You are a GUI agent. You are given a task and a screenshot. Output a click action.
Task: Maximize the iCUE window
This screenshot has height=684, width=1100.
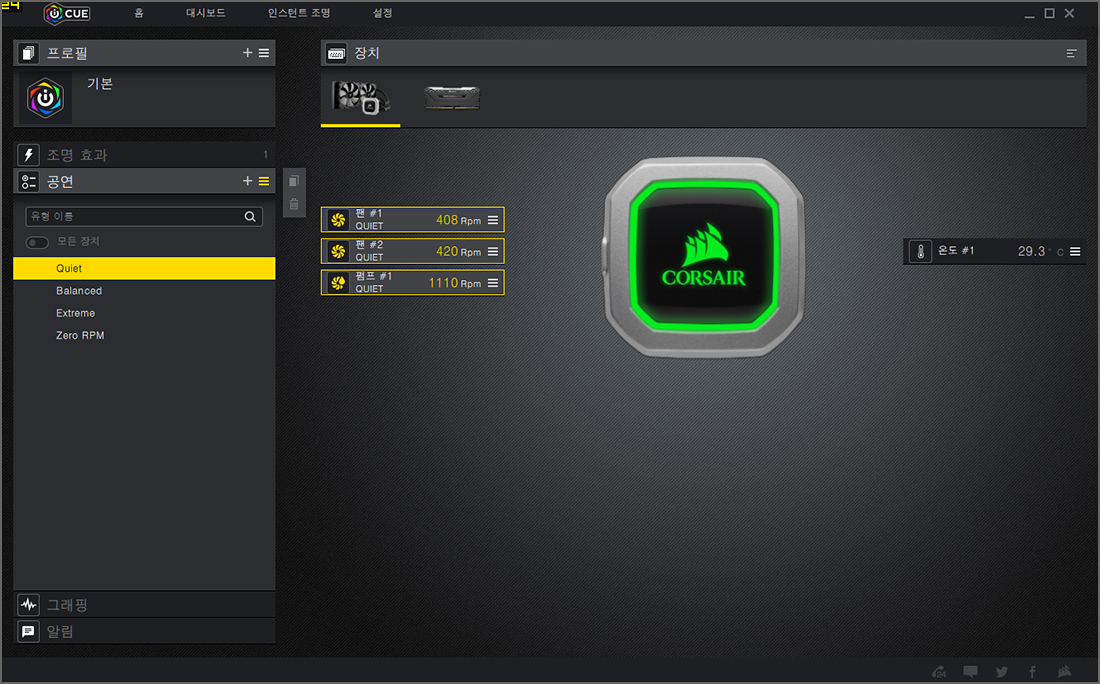[1049, 13]
